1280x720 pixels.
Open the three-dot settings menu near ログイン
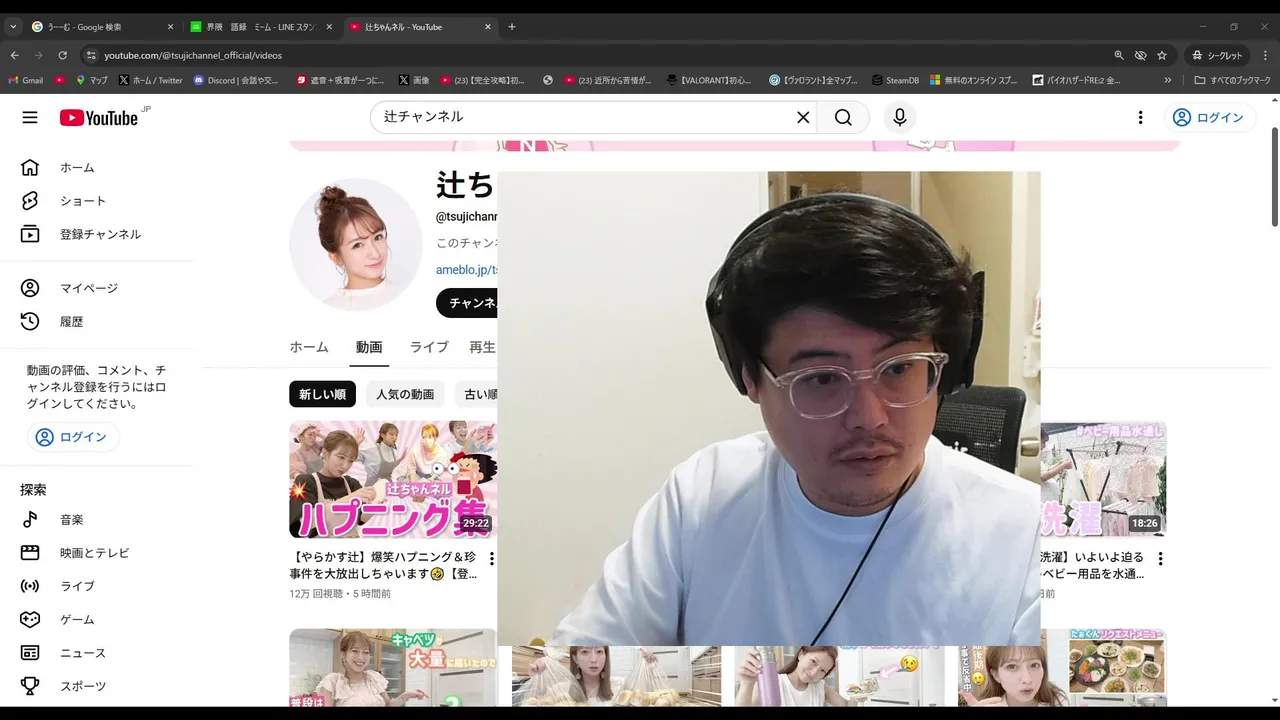tap(1140, 117)
